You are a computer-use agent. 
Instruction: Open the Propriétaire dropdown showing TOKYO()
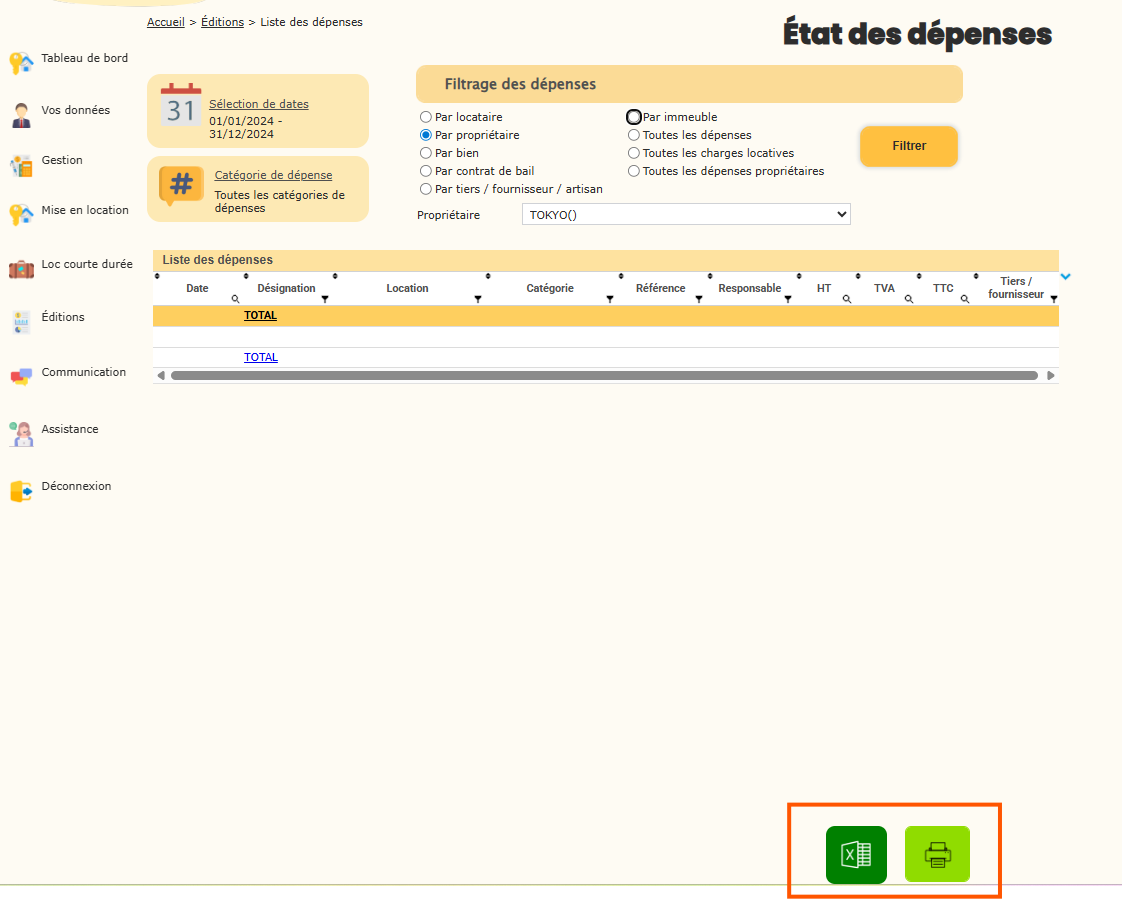(x=686, y=214)
